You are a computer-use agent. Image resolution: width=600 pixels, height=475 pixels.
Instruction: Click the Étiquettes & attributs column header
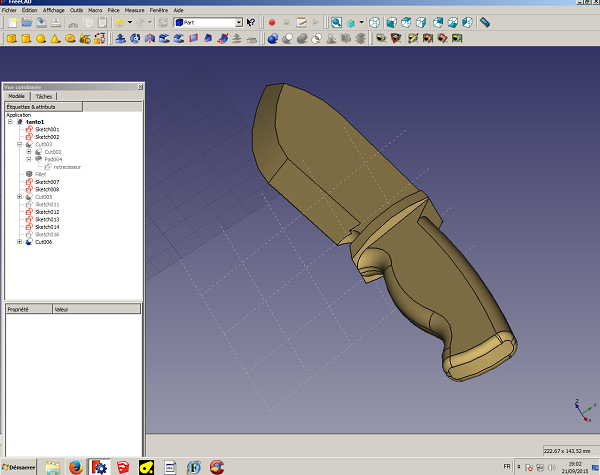[44, 107]
